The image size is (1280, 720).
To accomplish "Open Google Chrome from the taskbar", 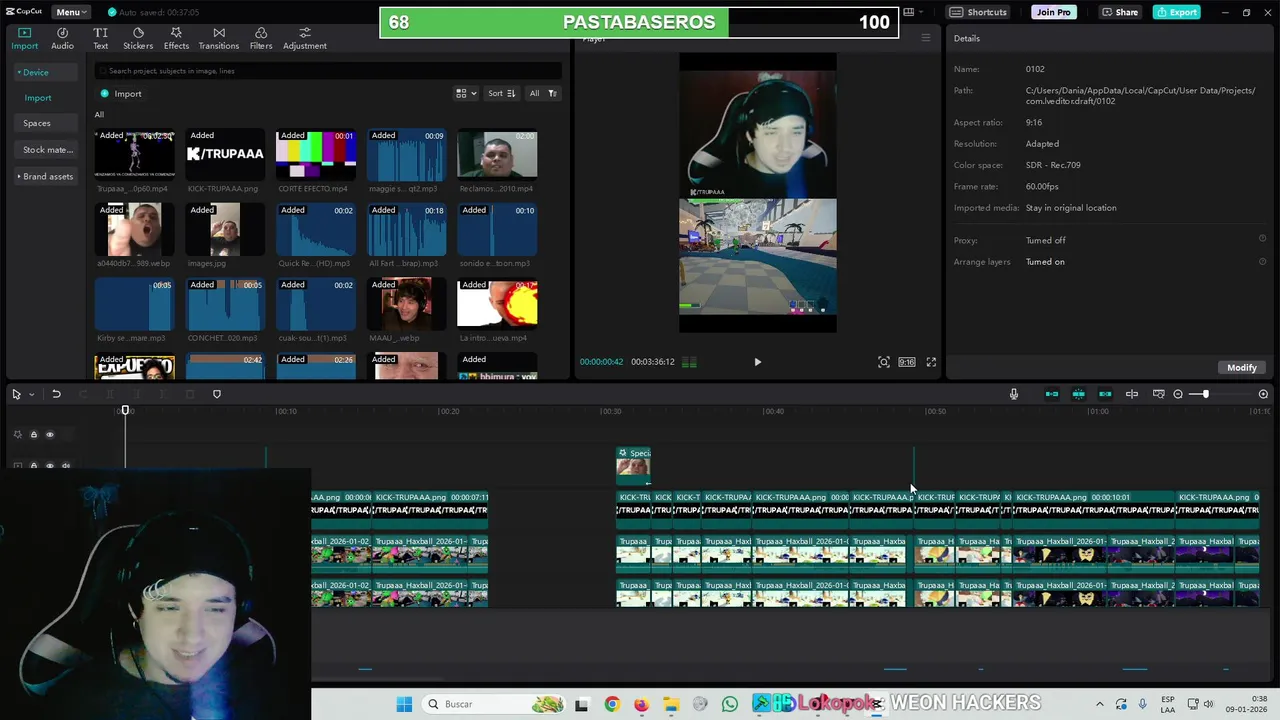I will pyautogui.click(x=612, y=704).
